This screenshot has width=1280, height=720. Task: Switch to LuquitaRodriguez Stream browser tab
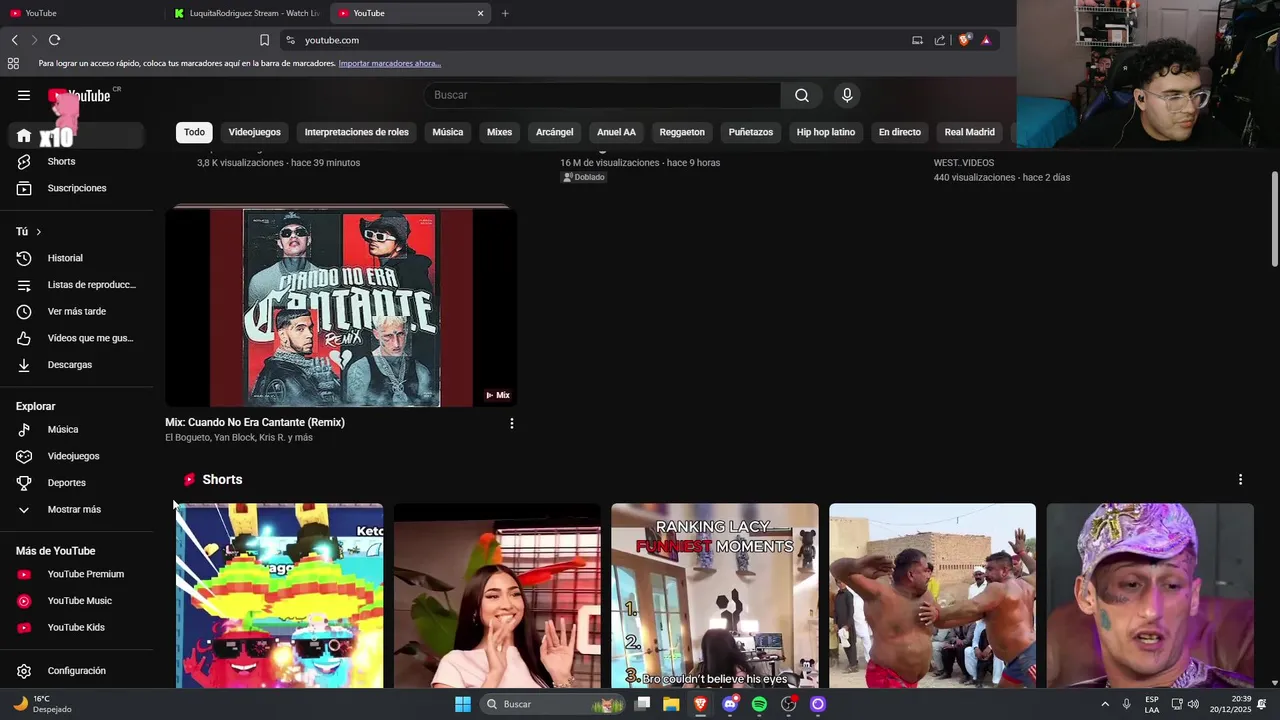pyautogui.click(x=246, y=13)
